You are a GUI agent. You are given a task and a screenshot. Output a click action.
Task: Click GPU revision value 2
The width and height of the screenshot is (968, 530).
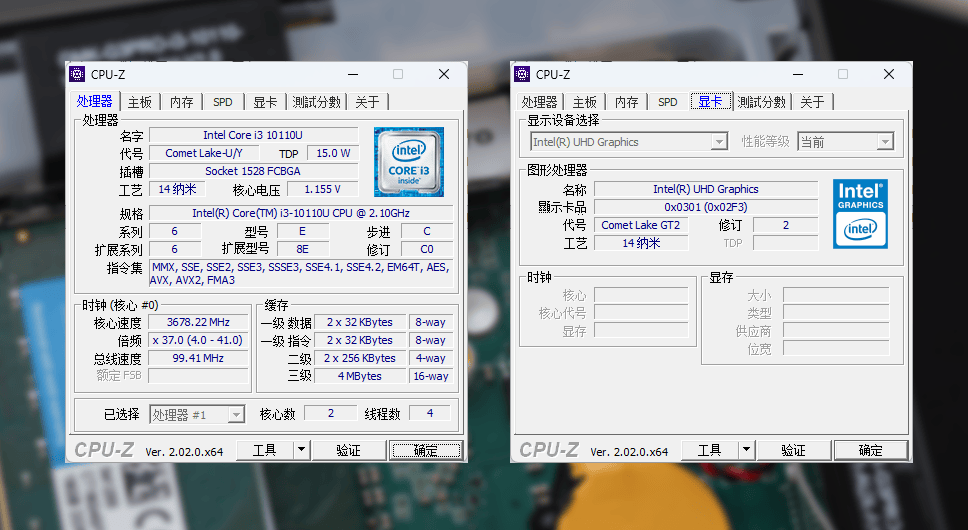786,225
